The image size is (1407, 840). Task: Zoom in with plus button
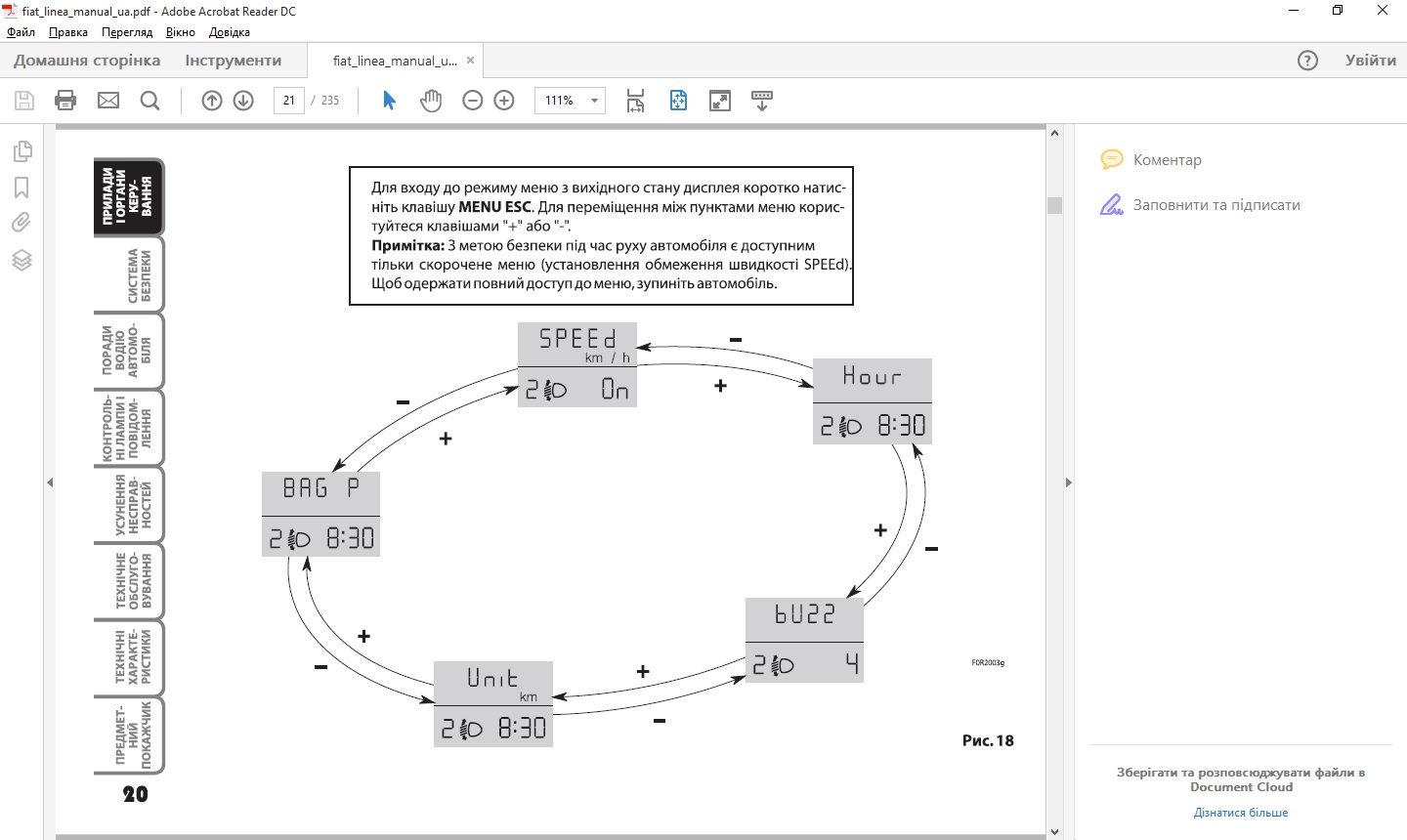pos(504,101)
